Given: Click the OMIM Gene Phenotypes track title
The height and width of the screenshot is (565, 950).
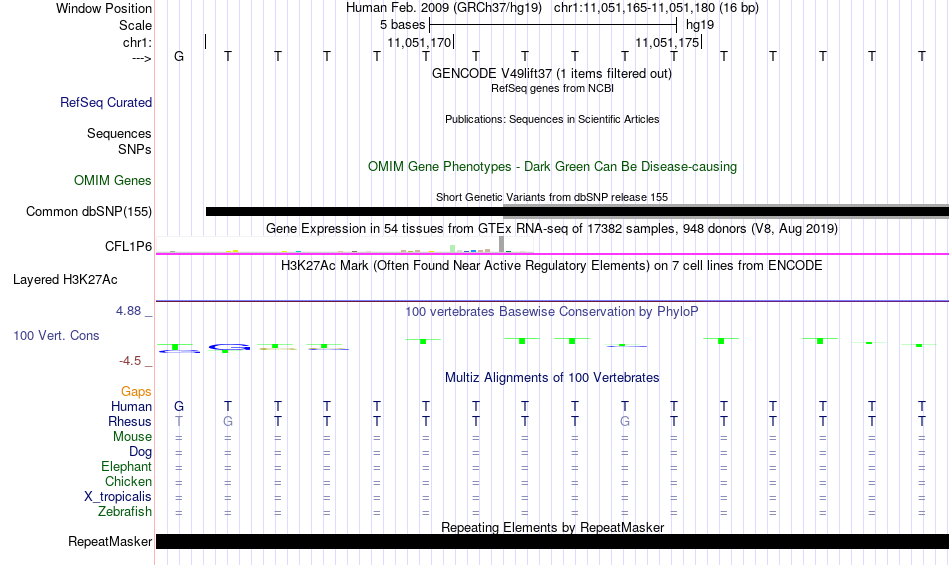Looking at the screenshot, I should click(x=552, y=167).
